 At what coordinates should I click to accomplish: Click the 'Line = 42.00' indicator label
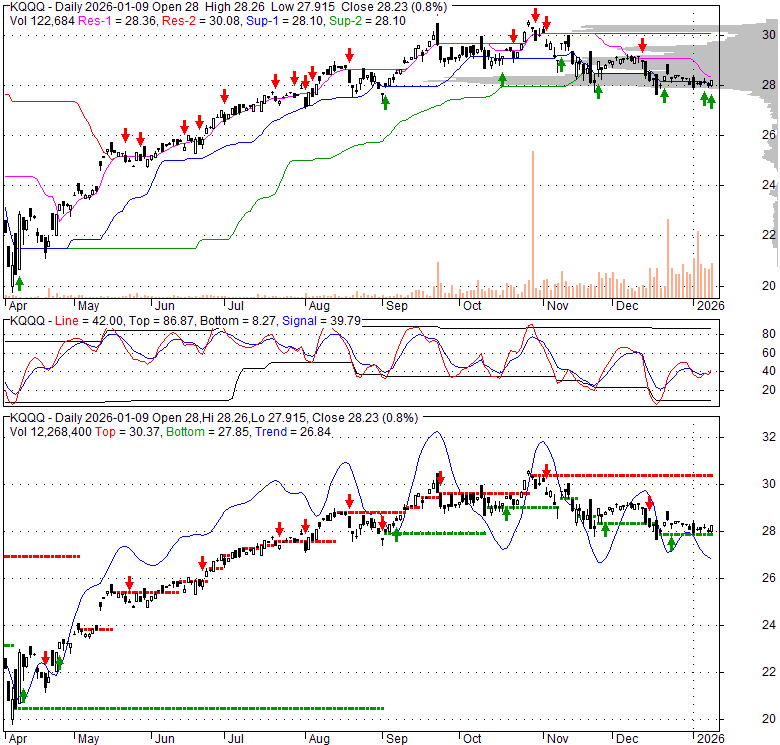click(x=89, y=321)
